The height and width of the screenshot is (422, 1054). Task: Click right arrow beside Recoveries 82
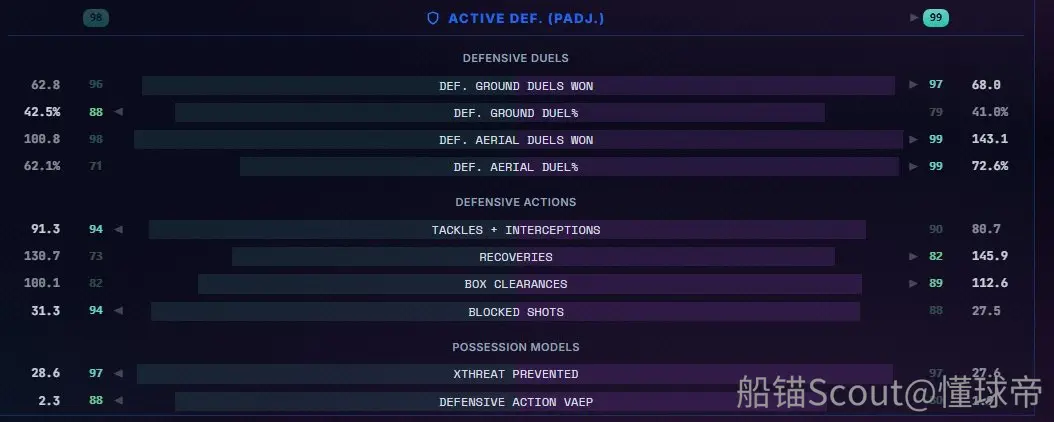click(913, 257)
